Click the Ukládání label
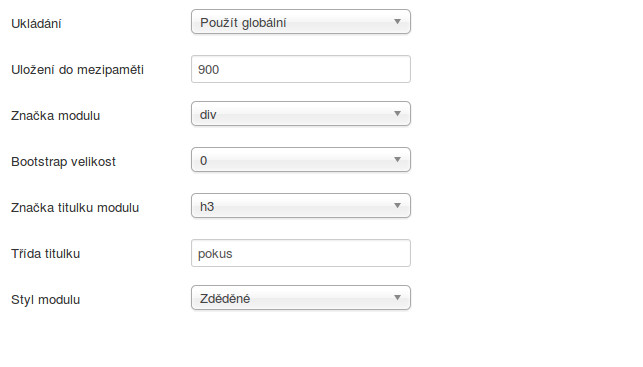643x367 pixels. pos(36,23)
